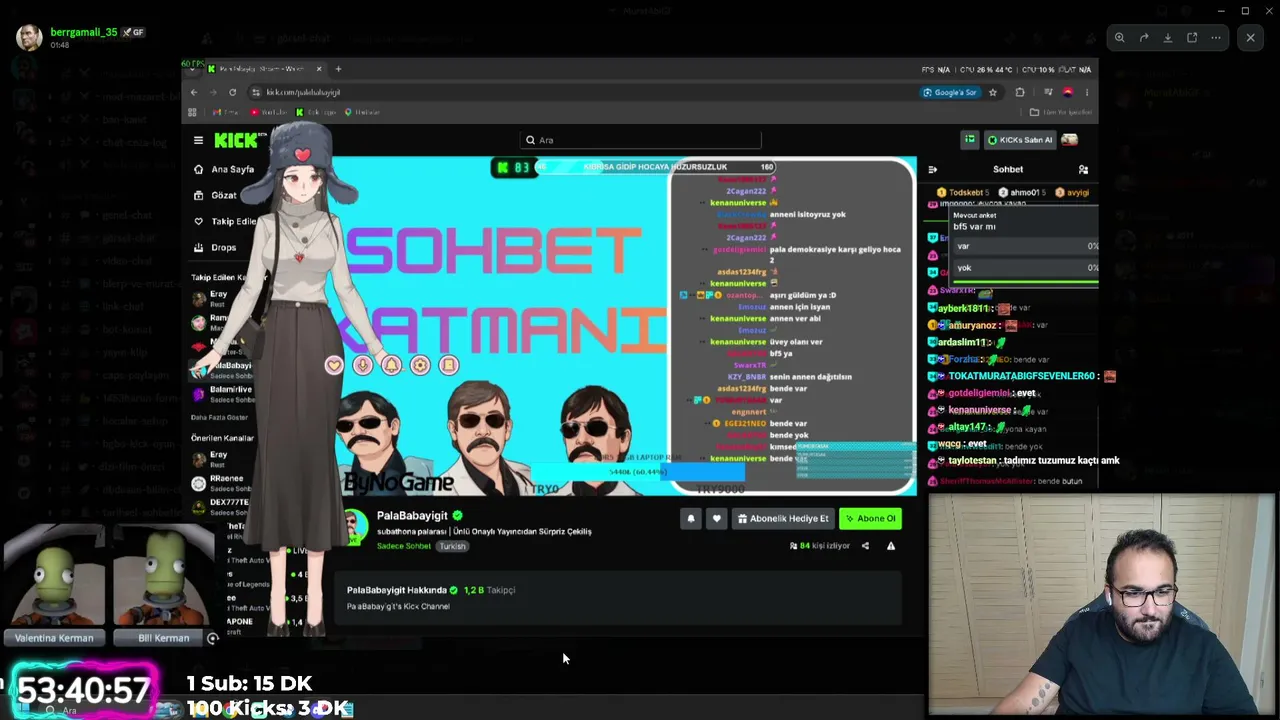The width and height of the screenshot is (1280, 720).
Task: Open chat user list icon beside Sohbet
Action: pos(1083,170)
